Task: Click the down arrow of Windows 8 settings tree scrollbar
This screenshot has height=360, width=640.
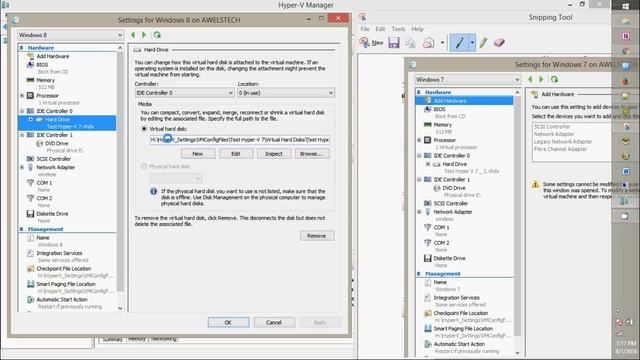Action: [120, 308]
